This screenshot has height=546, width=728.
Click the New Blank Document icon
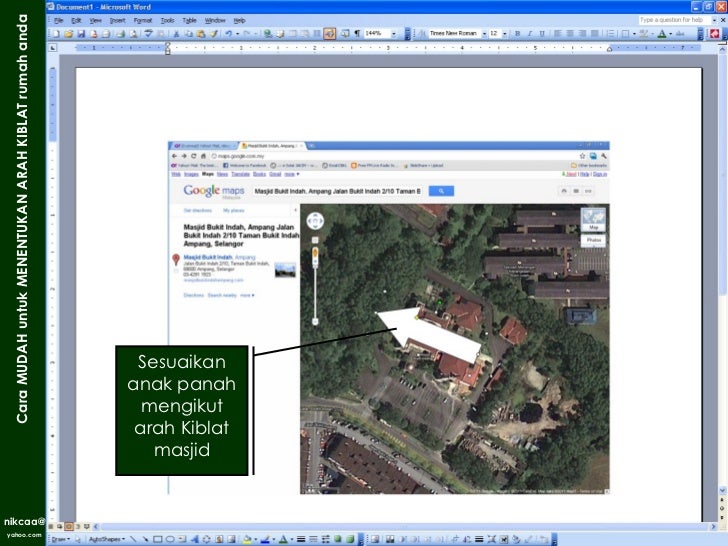(56, 33)
